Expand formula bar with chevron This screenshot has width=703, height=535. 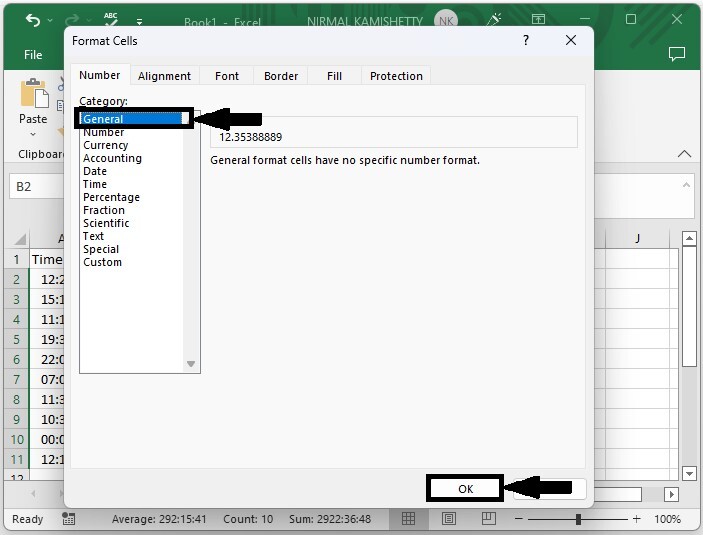(686, 185)
